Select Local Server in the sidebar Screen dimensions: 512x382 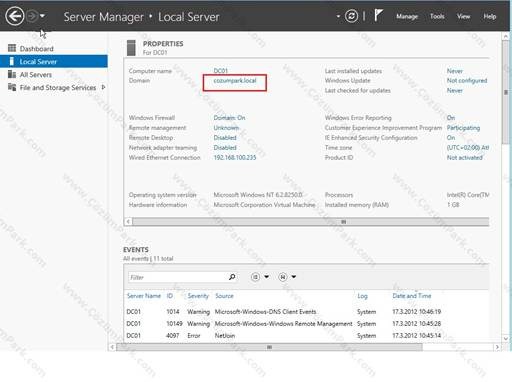tap(54, 62)
